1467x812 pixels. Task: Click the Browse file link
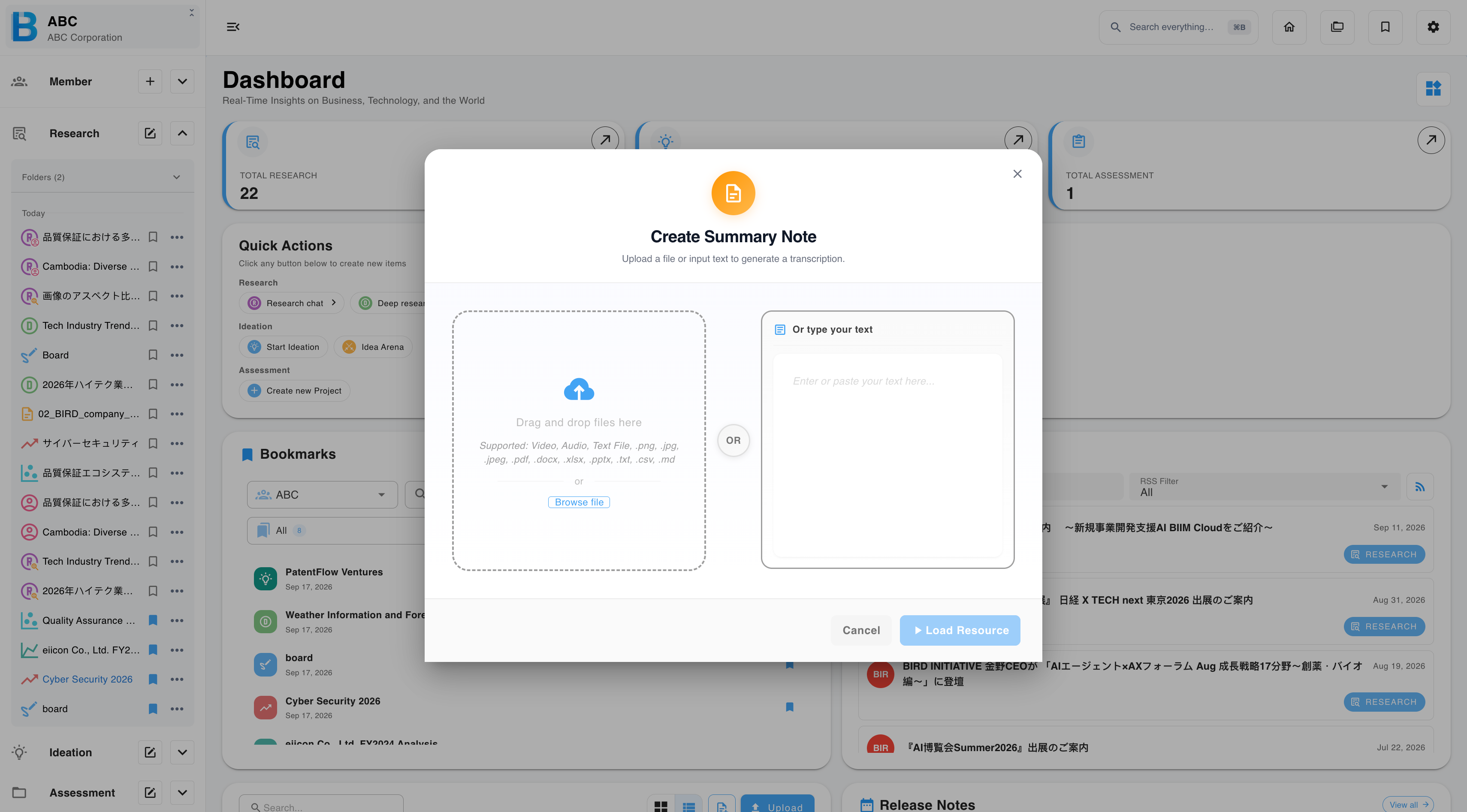pyautogui.click(x=579, y=502)
